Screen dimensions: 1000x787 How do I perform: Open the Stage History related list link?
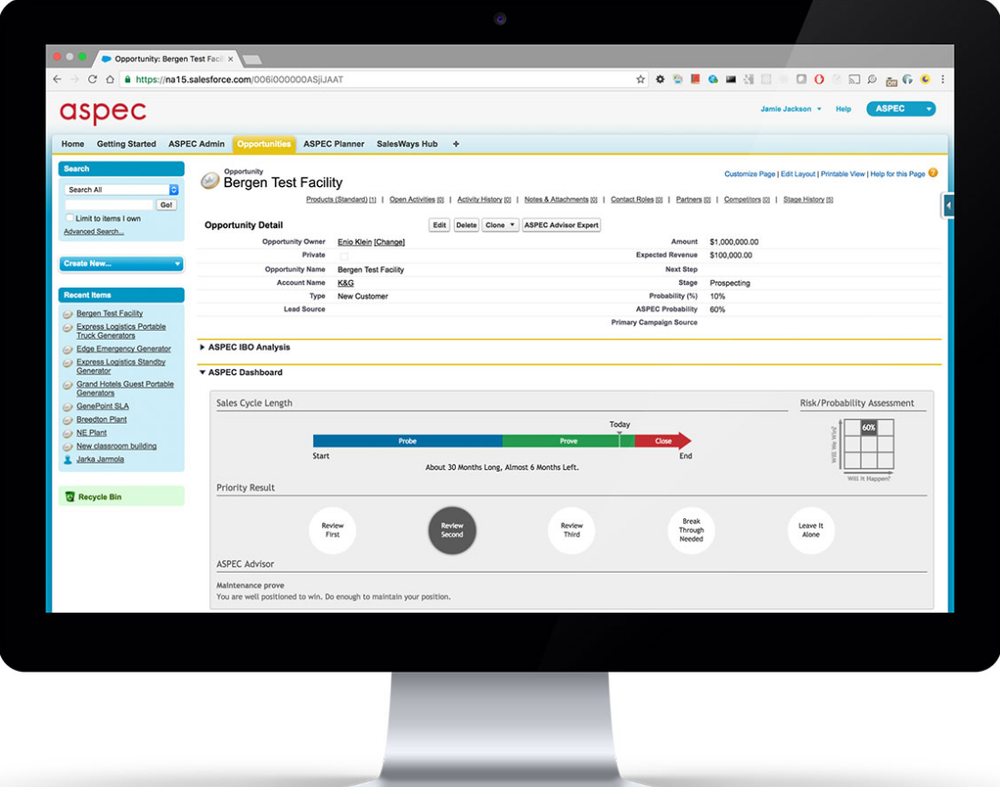[x=808, y=200]
